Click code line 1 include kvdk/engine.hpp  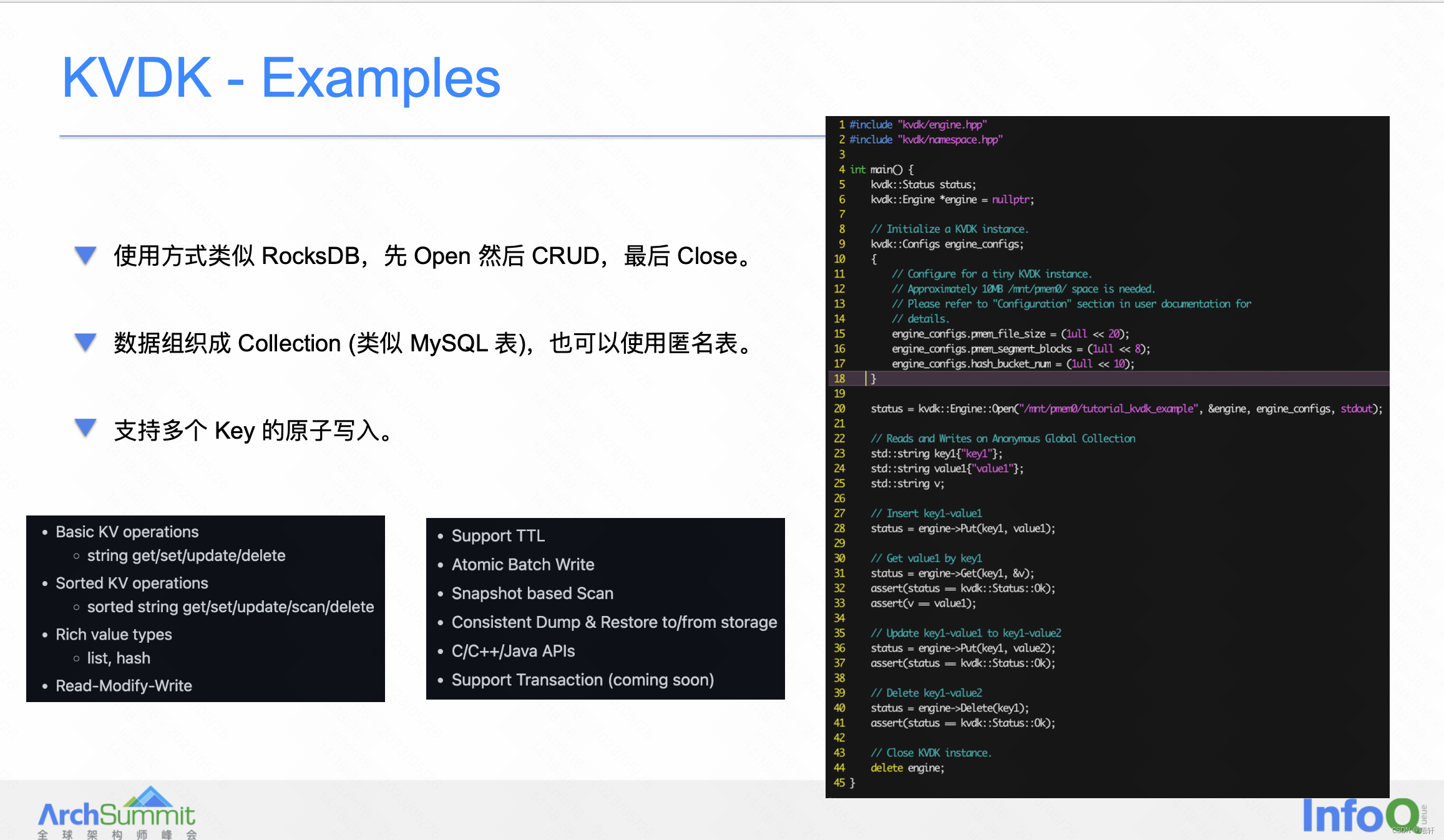[x=918, y=125]
